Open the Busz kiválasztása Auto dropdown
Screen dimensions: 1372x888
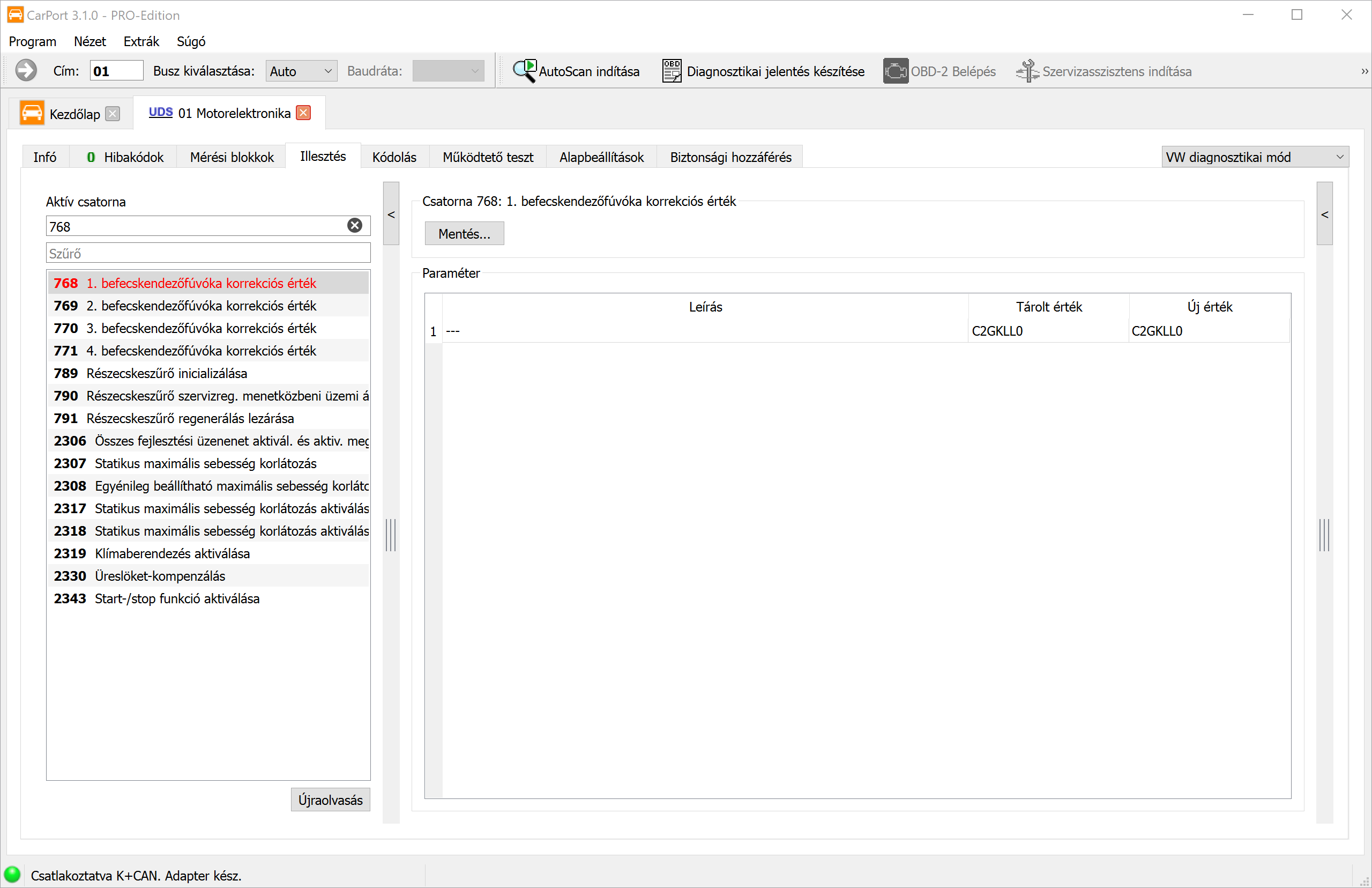tap(301, 71)
